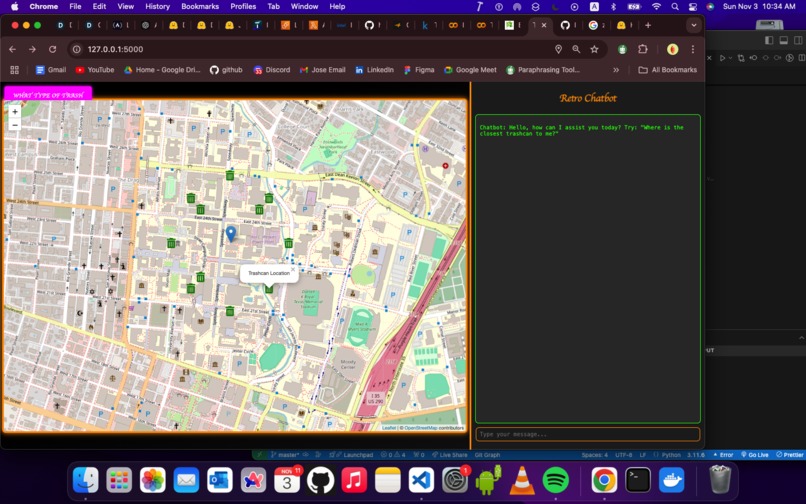
Task: Open the All Bookmarks folder
Action: pyautogui.click(x=667, y=70)
